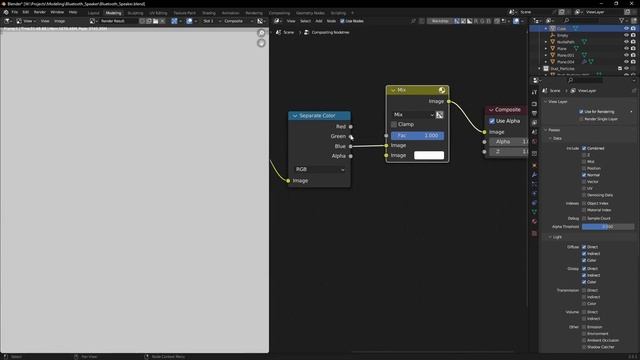The height and width of the screenshot is (360, 640).
Task: Collapse the Light passes subpanel
Action: [550, 237]
